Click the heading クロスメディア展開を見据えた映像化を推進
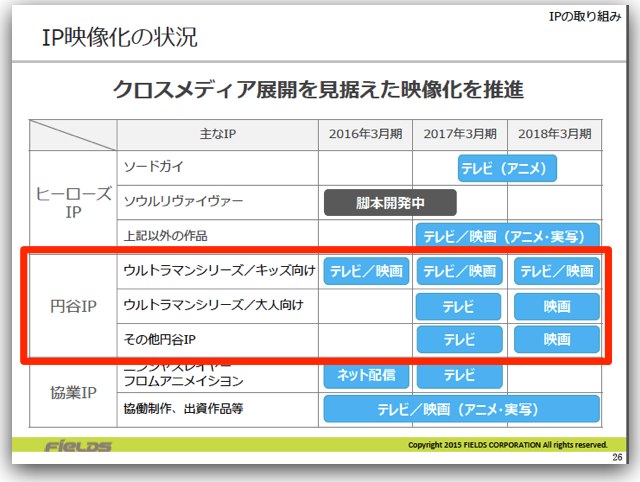Image resolution: width=640 pixels, height=482 pixels. point(318,89)
